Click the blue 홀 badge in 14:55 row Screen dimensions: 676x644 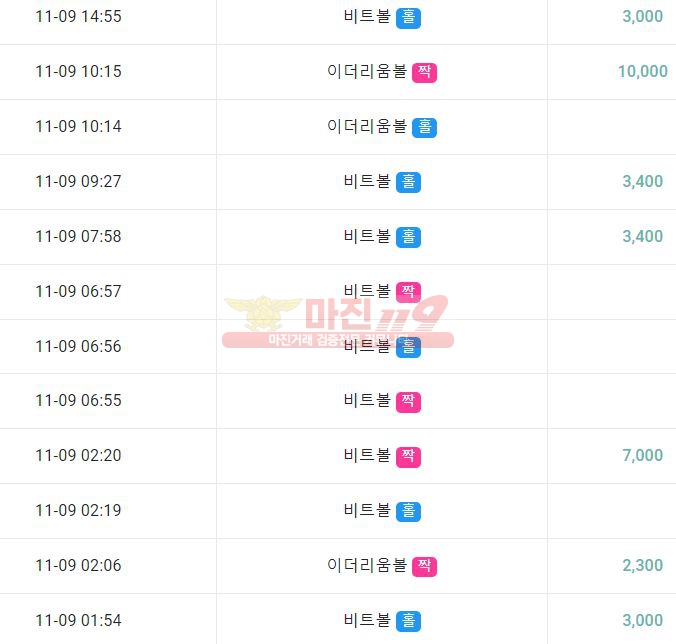[408, 18]
